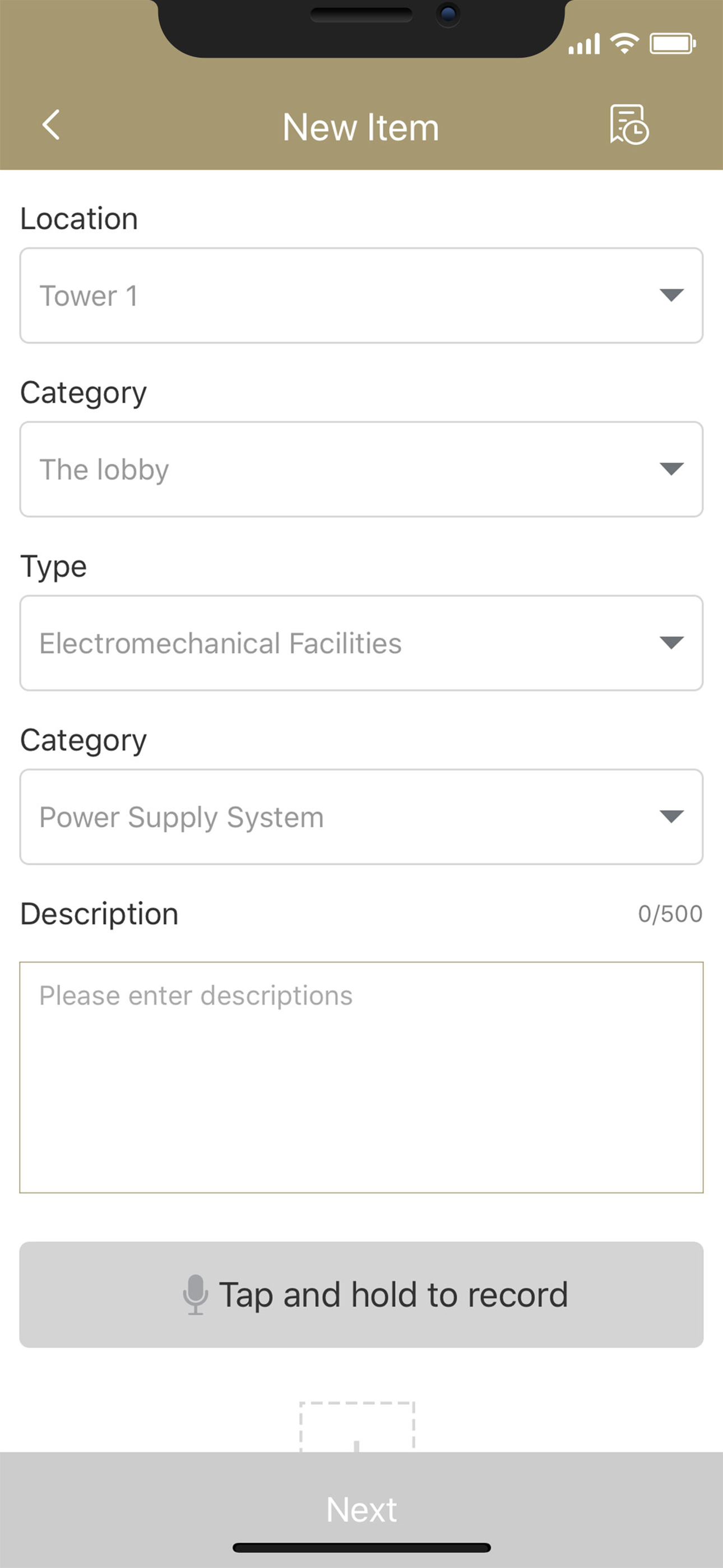Tap the microphone icon on record button
This screenshot has width=723, height=1568.
coord(196,1294)
